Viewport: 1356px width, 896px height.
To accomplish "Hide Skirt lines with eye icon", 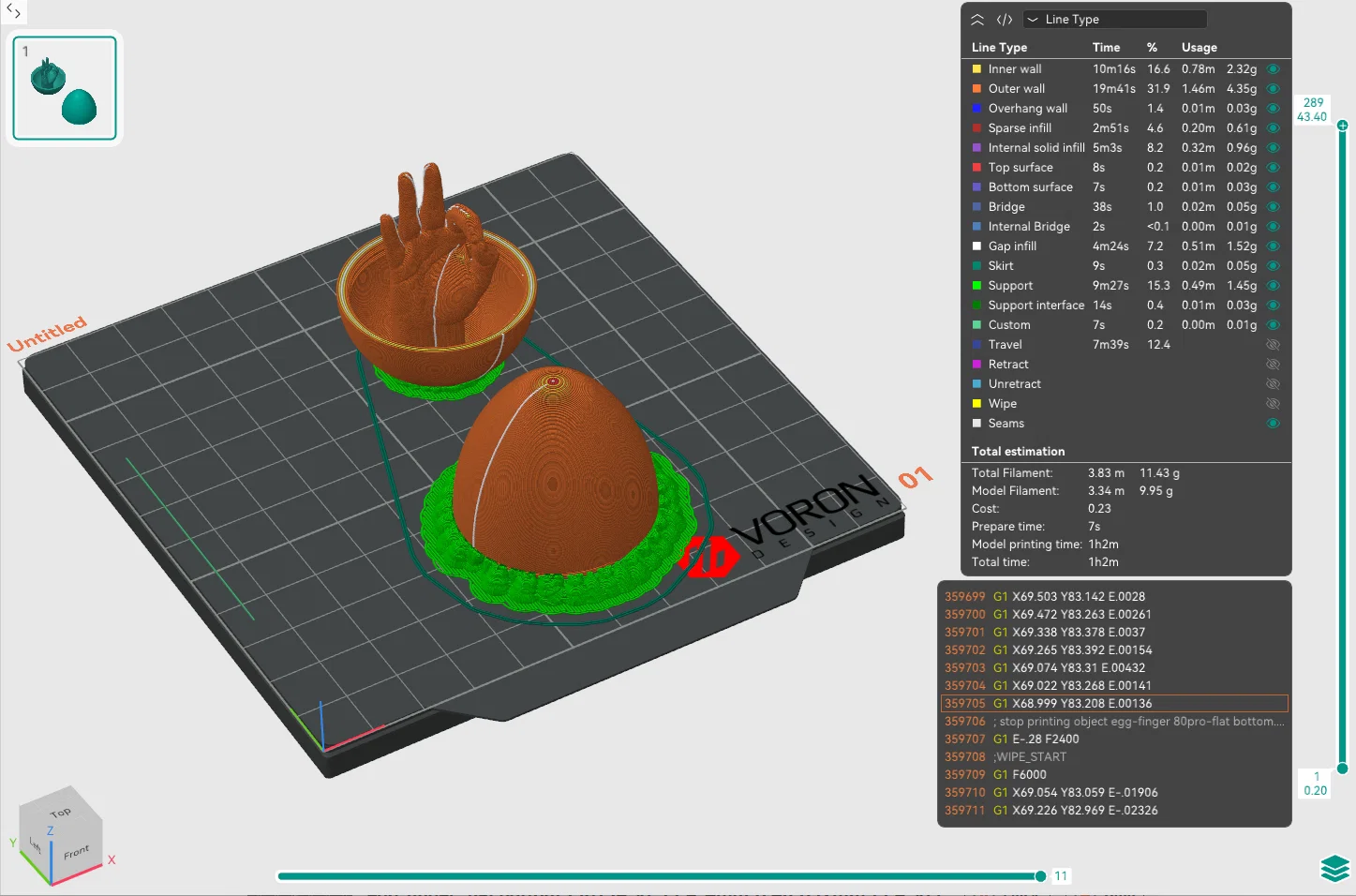I will tap(1273, 266).
